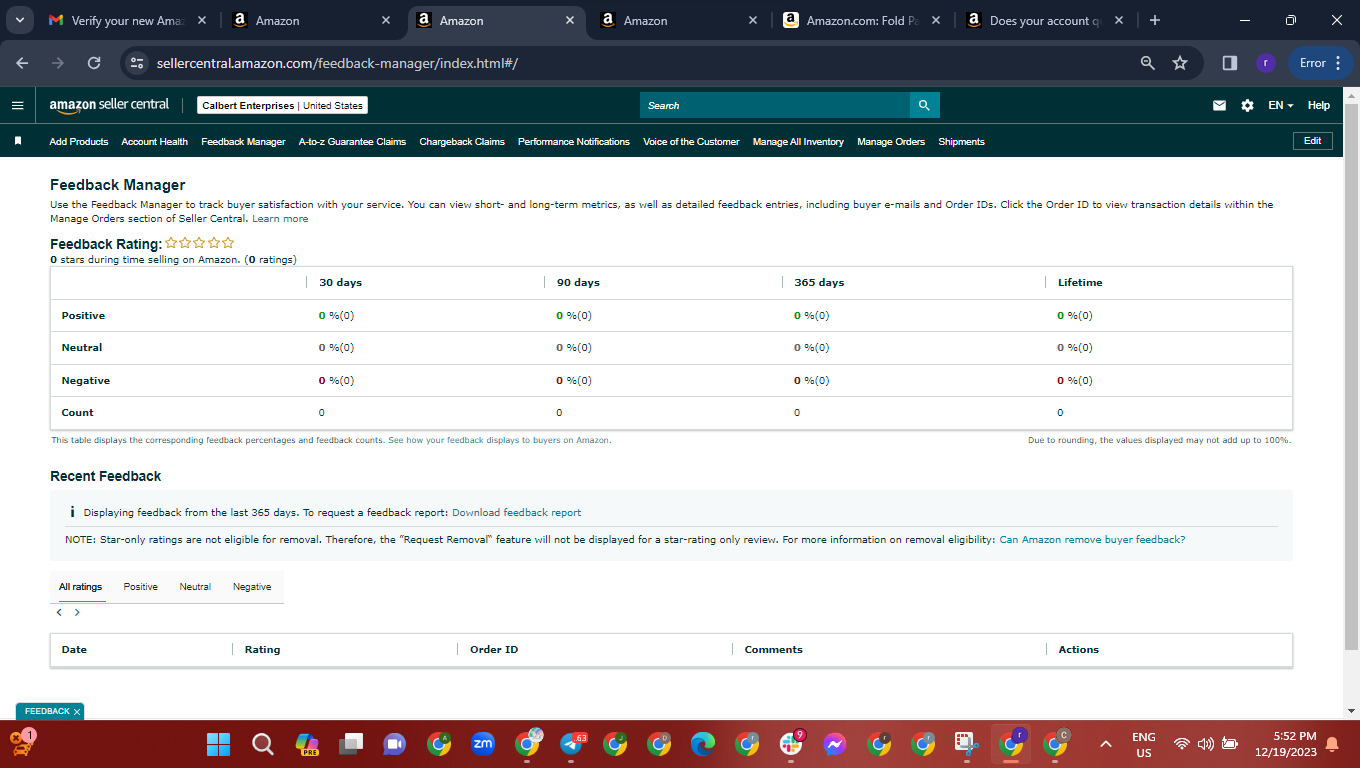Image resolution: width=1360 pixels, height=768 pixels.
Task: Open Telegram from the taskbar
Action: pyautogui.click(x=571, y=744)
